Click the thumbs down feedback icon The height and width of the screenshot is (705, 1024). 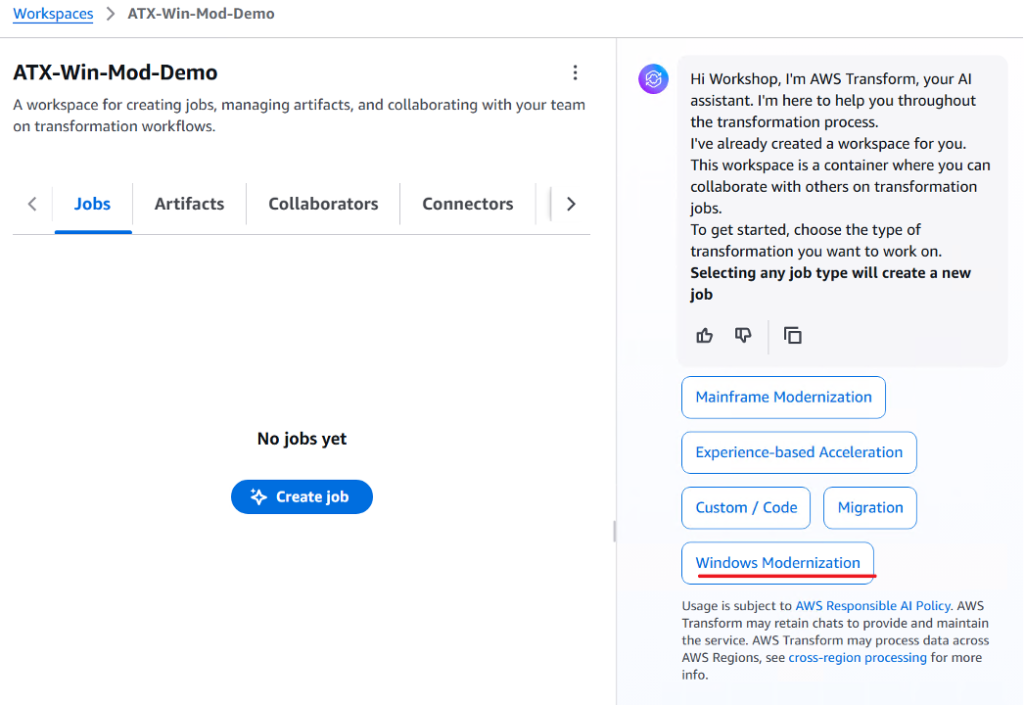click(x=743, y=336)
